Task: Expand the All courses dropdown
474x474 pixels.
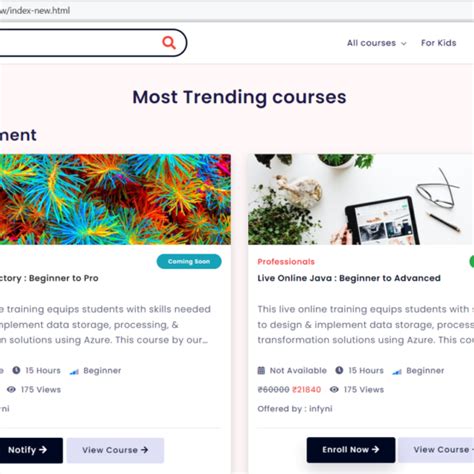Action: click(x=376, y=43)
